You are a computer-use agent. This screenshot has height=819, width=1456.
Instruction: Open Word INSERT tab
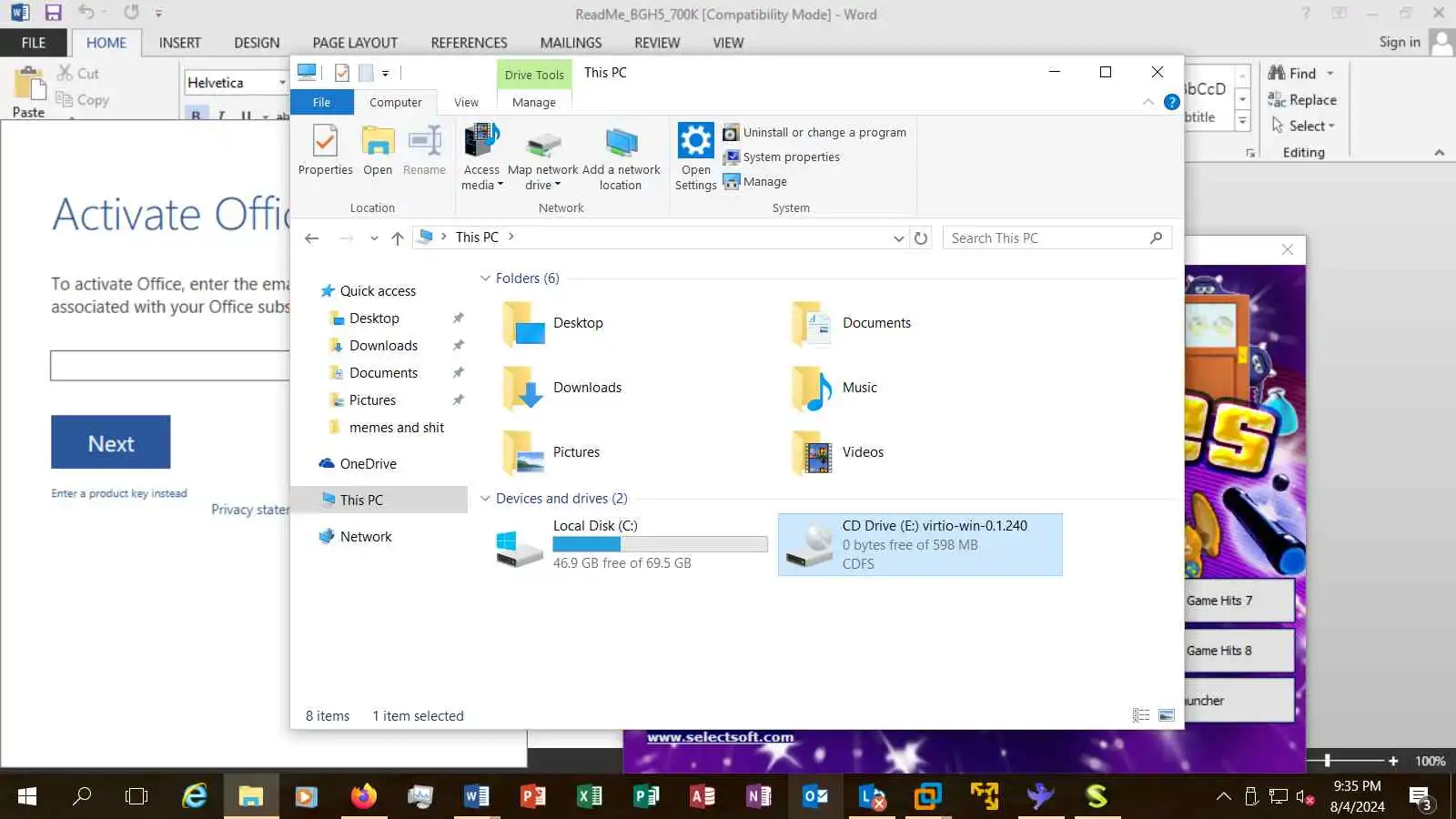(180, 43)
